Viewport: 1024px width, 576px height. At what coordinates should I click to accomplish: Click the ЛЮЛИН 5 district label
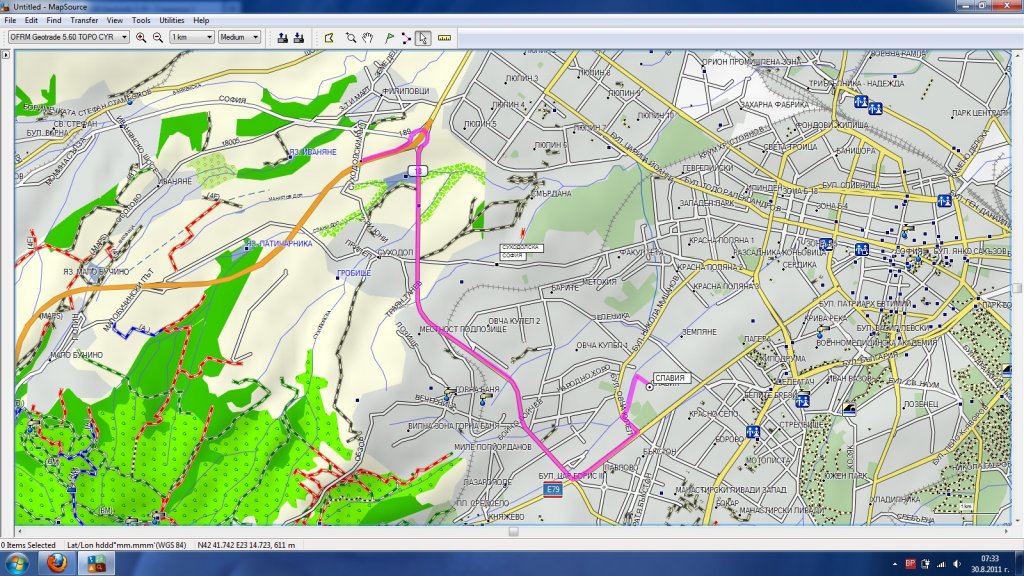click(480, 123)
